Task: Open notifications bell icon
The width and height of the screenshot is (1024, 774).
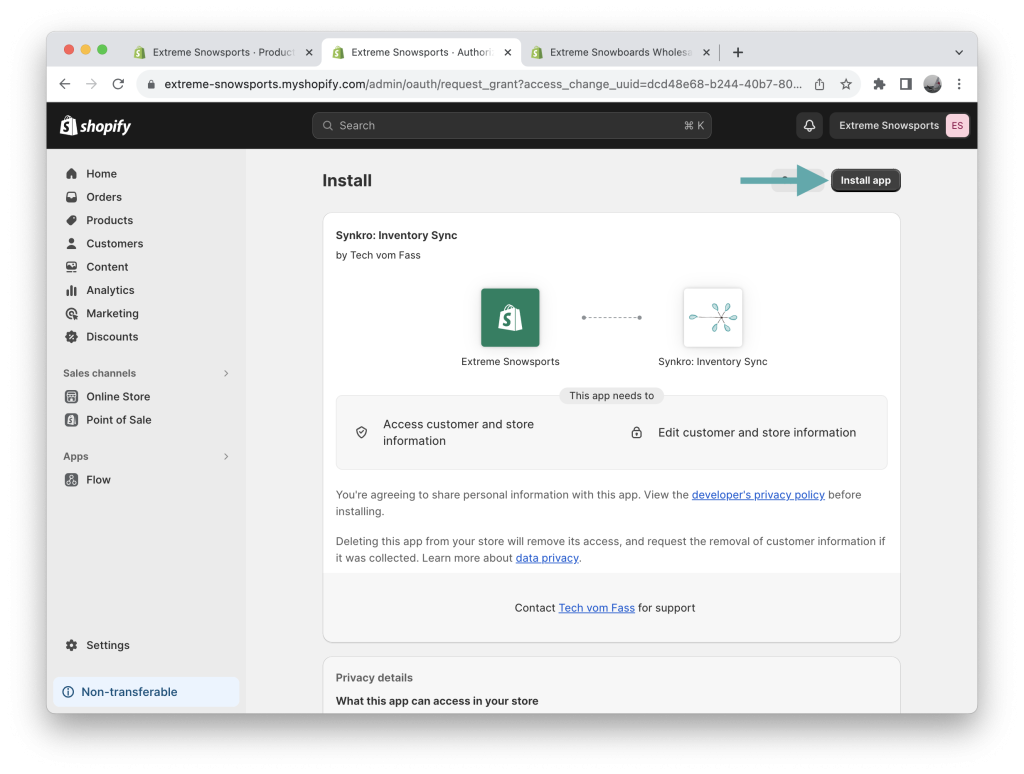Action: [809, 125]
